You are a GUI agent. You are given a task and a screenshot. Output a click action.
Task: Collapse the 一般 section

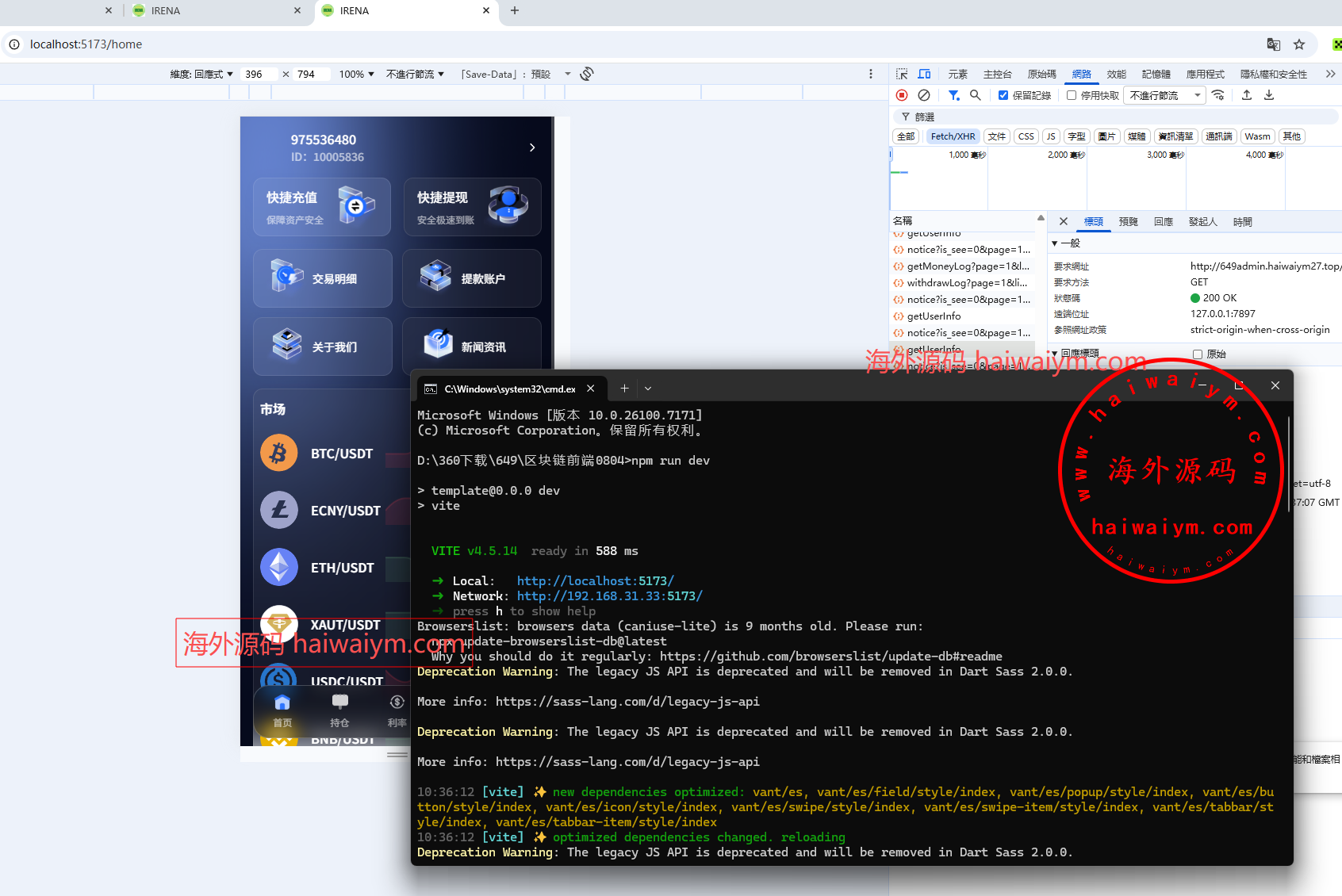[1055, 243]
